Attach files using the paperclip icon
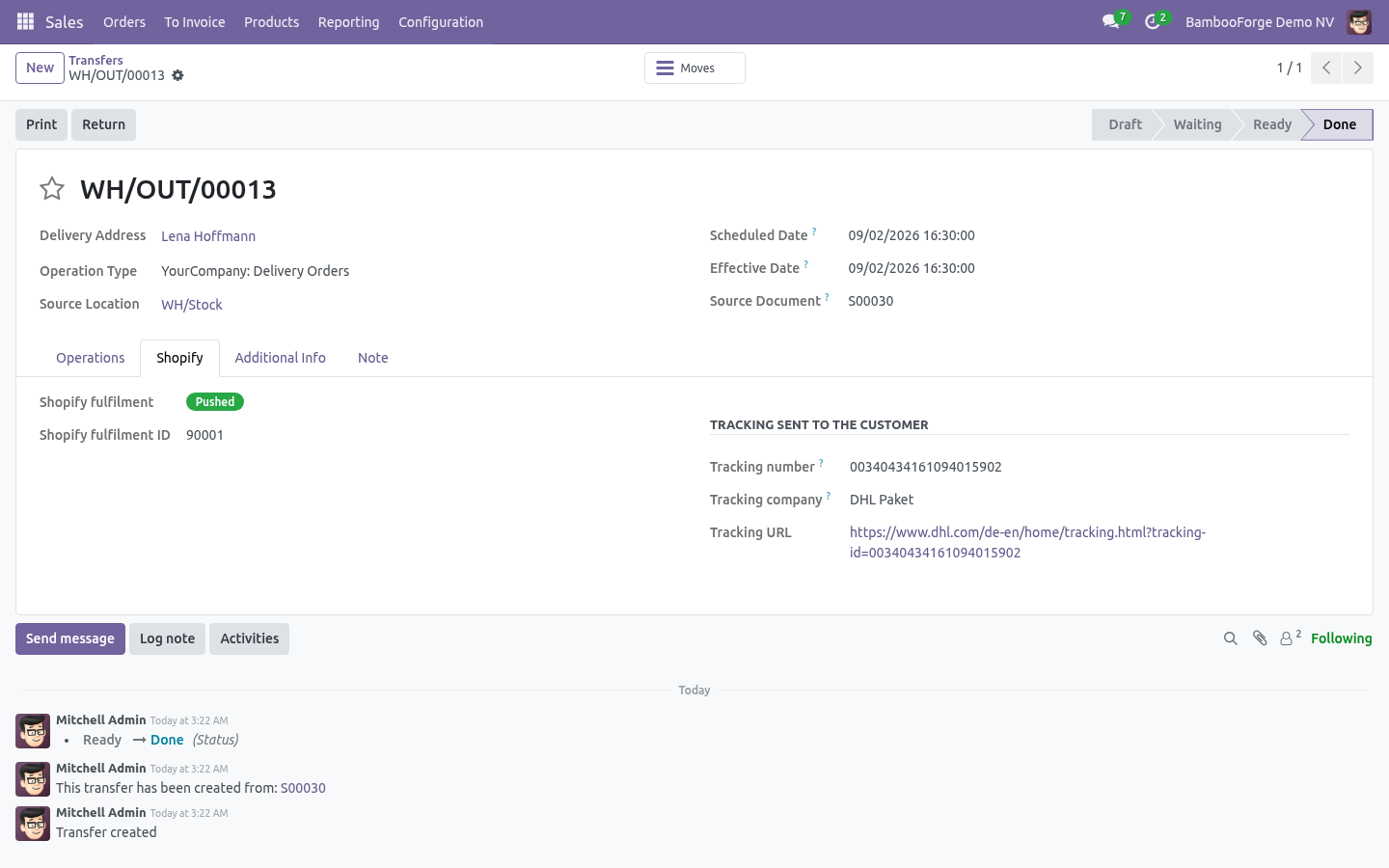The height and width of the screenshot is (868, 1389). click(1260, 638)
